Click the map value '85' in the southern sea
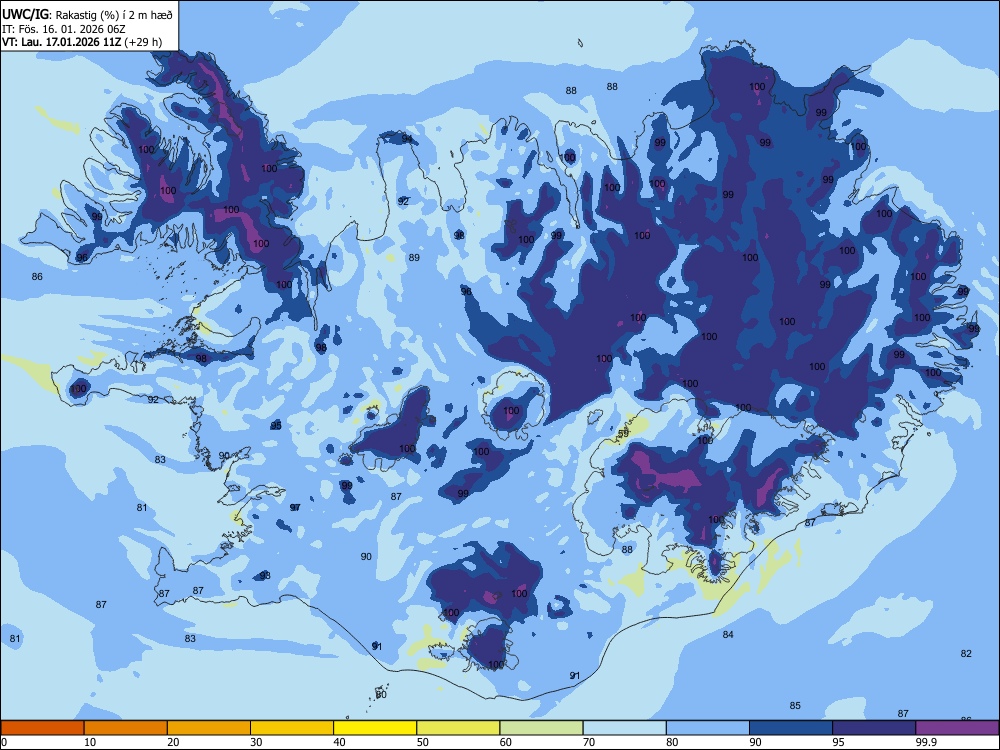This screenshot has width=1000, height=750. tap(795, 706)
